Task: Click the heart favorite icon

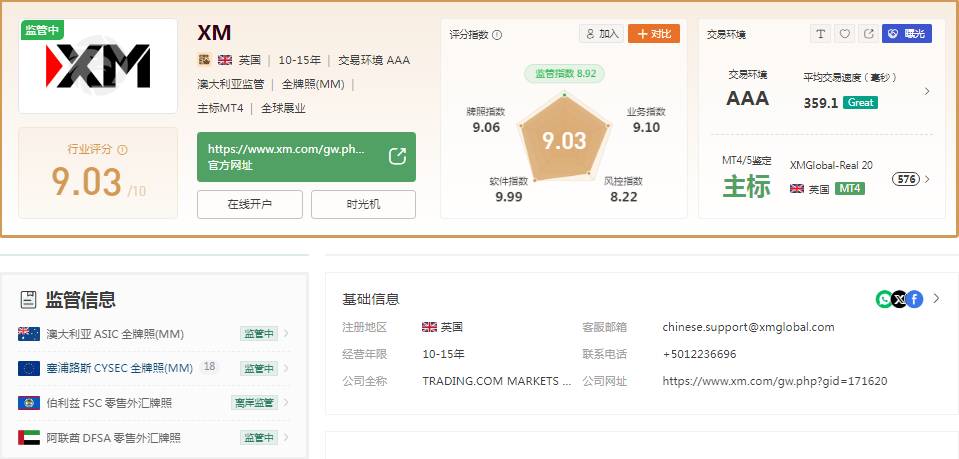Action: [x=844, y=34]
